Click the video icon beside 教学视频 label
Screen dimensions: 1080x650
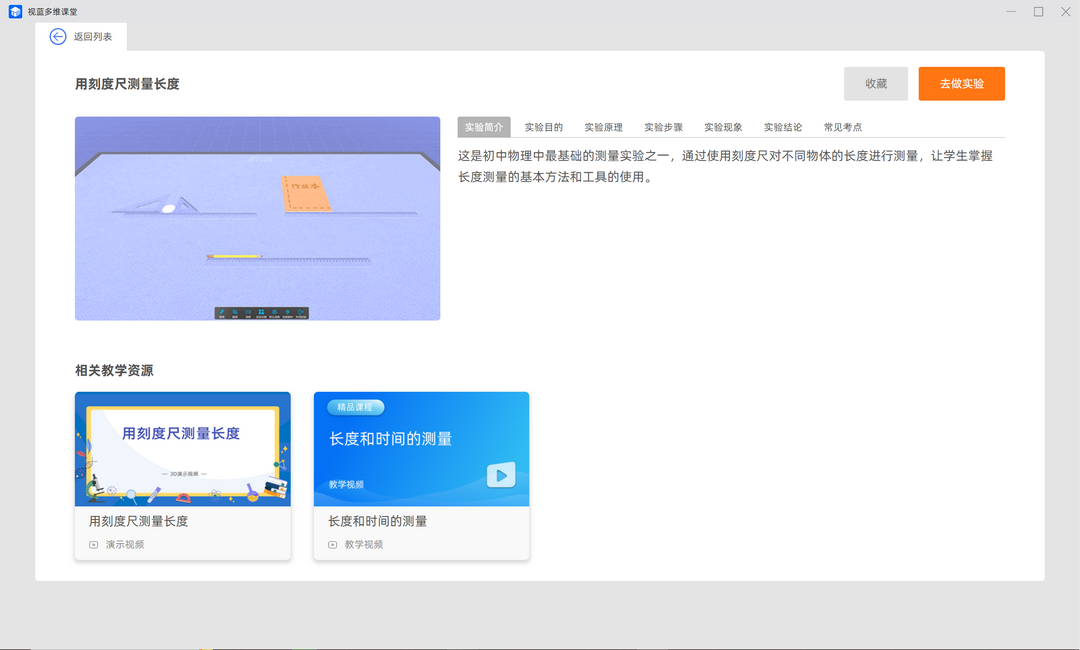point(331,544)
